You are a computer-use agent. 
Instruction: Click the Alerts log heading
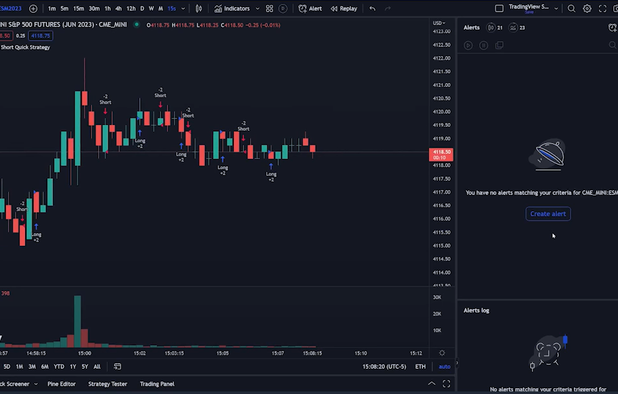[x=476, y=310]
